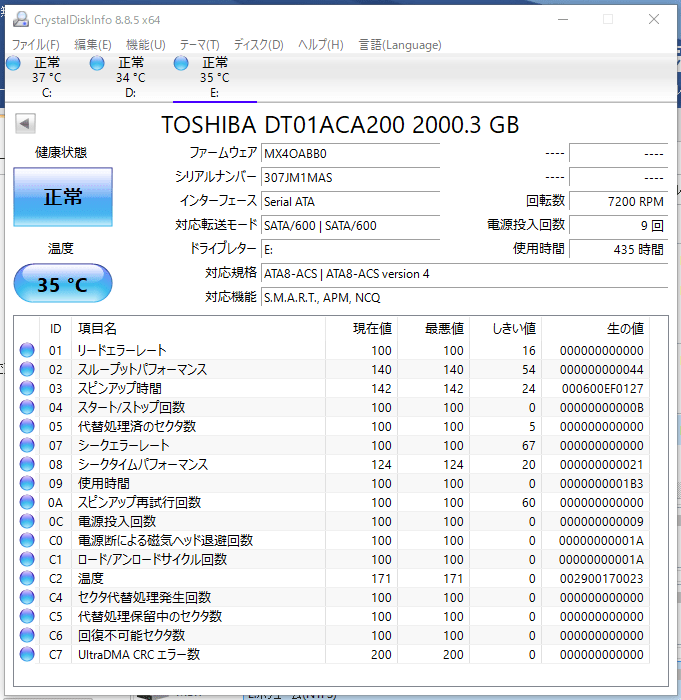
Task: Click status orb for attribute 04 スタート/ストップ回数
Action: coord(27,407)
